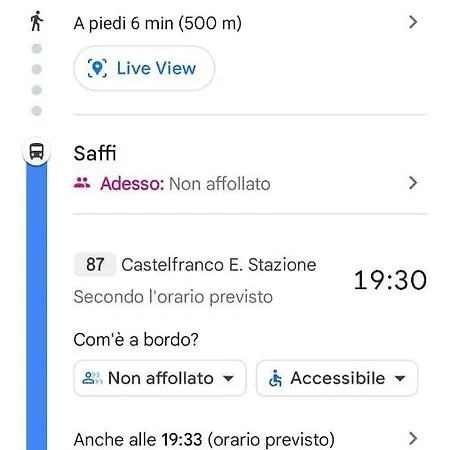Expand the Anche alle 19:33 departures chevron
Image resolution: width=450 pixels, height=450 pixels.
click(413, 439)
